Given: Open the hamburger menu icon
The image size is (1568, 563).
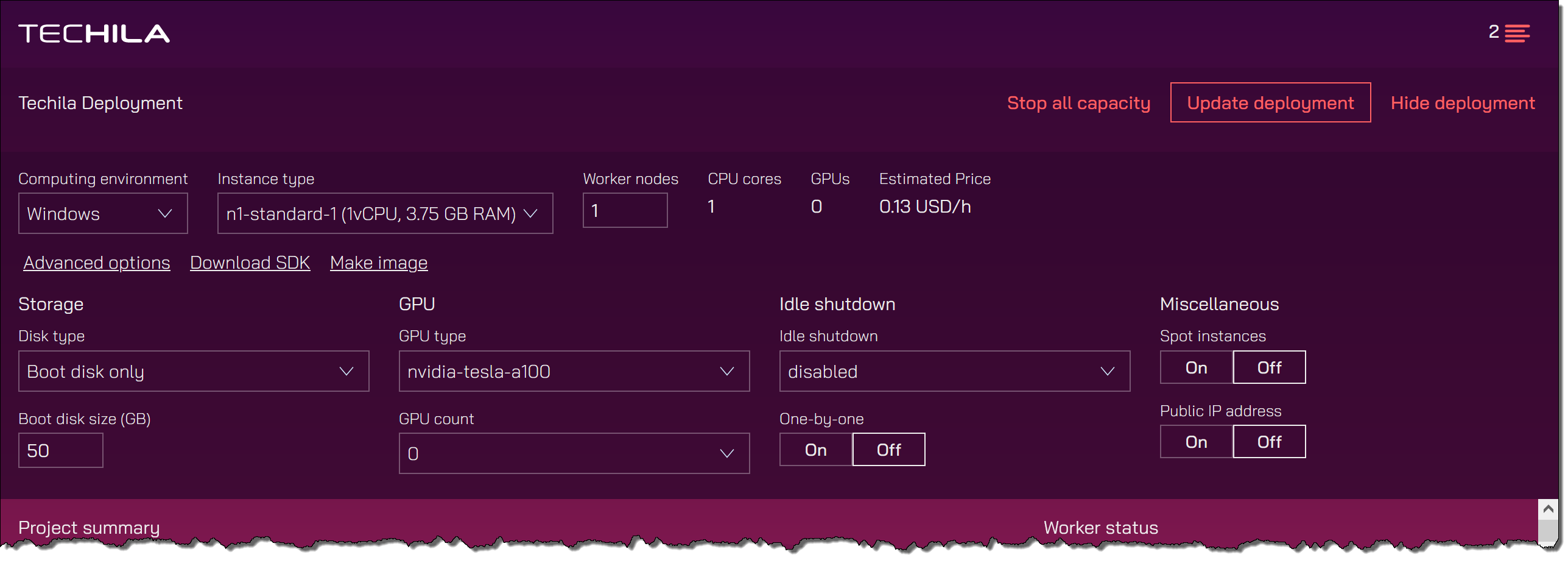Looking at the screenshot, I should (1516, 33).
